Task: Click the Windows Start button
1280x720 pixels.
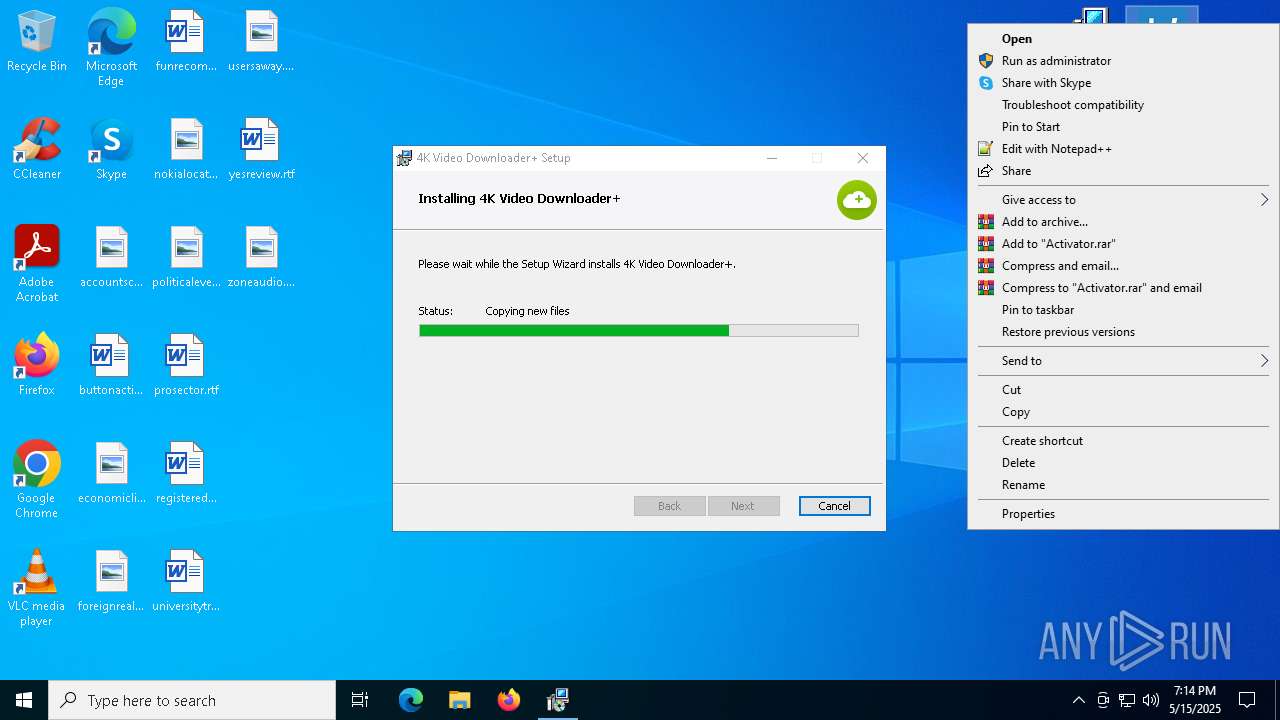Action: [24, 700]
